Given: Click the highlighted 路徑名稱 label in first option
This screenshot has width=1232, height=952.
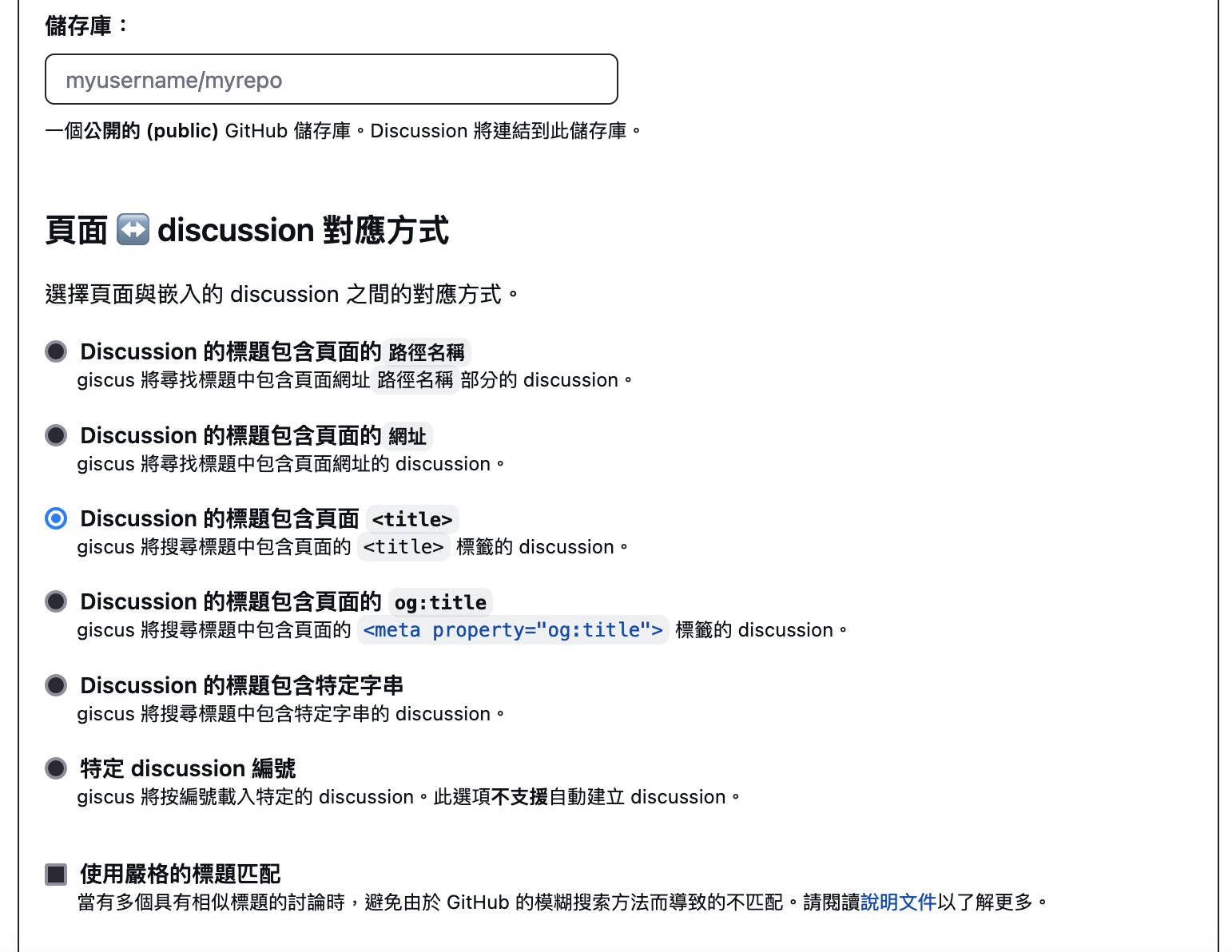Looking at the screenshot, I should [427, 352].
